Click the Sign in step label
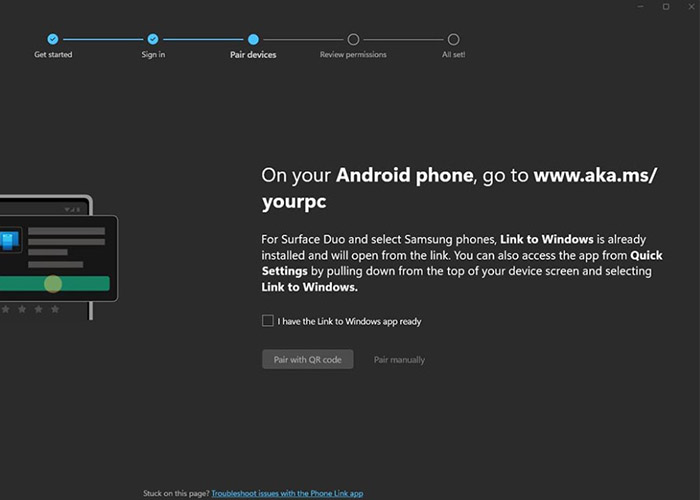Screen dimensions: 700x500 point(153,54)
